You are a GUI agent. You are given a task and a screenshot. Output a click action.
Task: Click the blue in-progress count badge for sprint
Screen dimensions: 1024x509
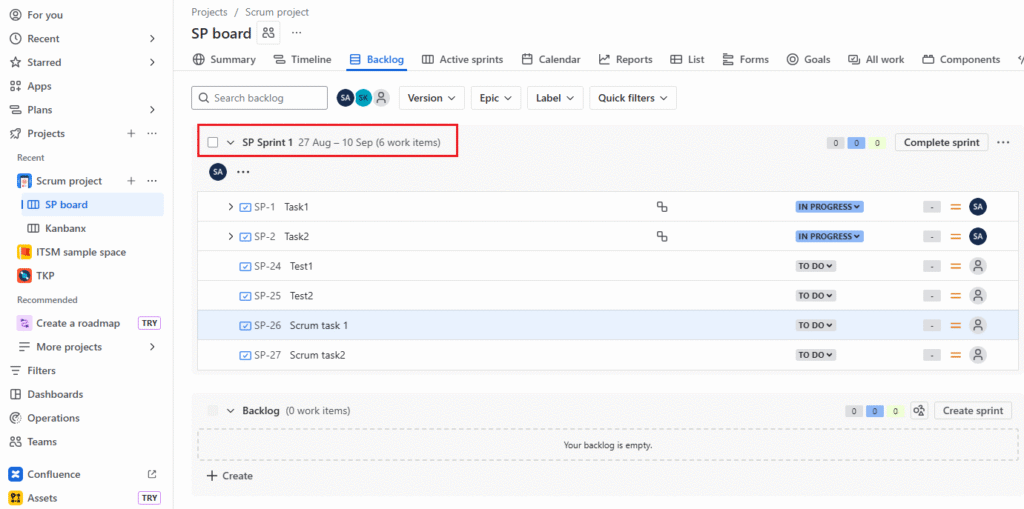coord(856,143)
